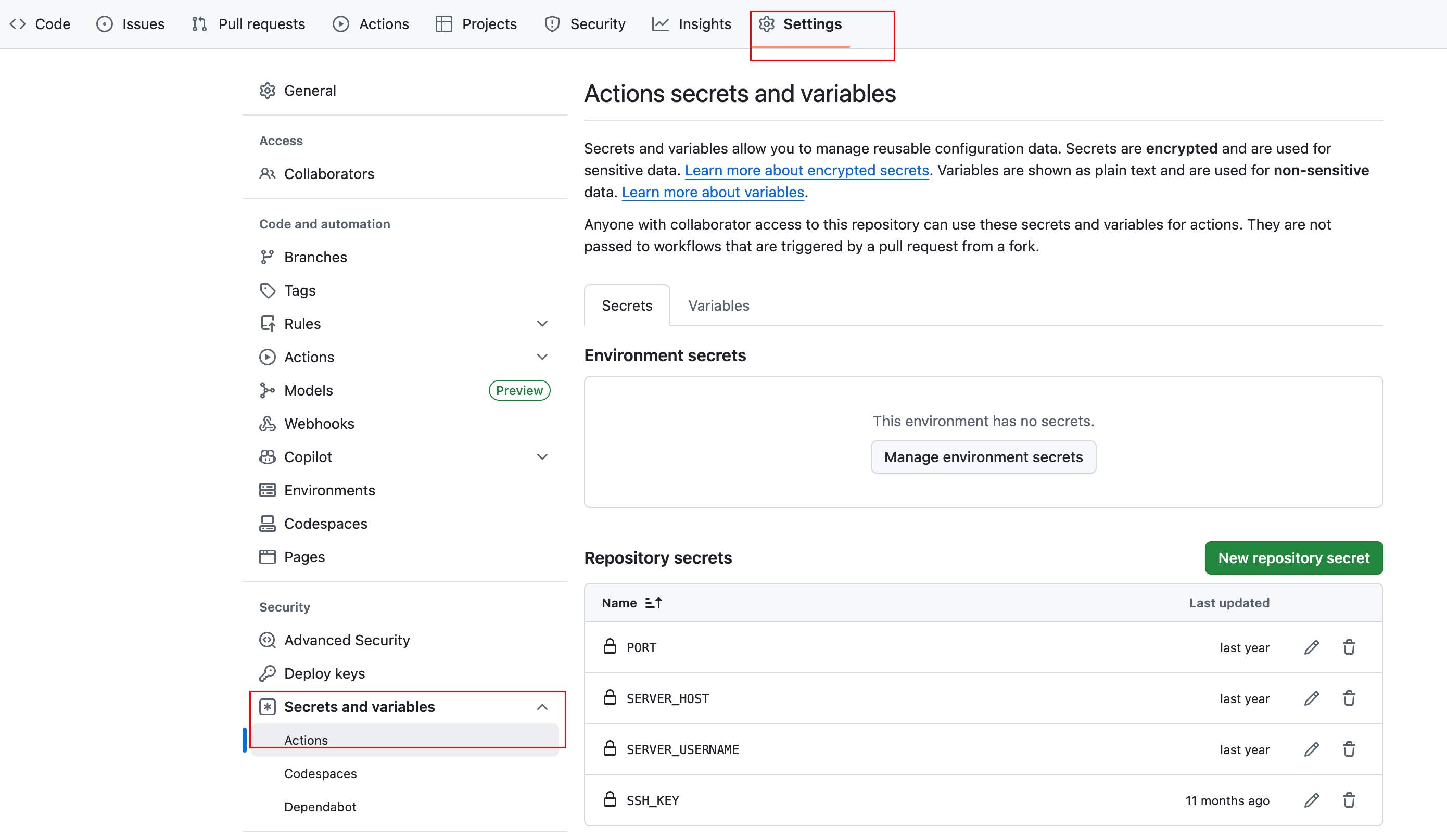Click trash icon for SERVER_USERNAME secret
1447x840 pixels.
(x=1349, y=749)
